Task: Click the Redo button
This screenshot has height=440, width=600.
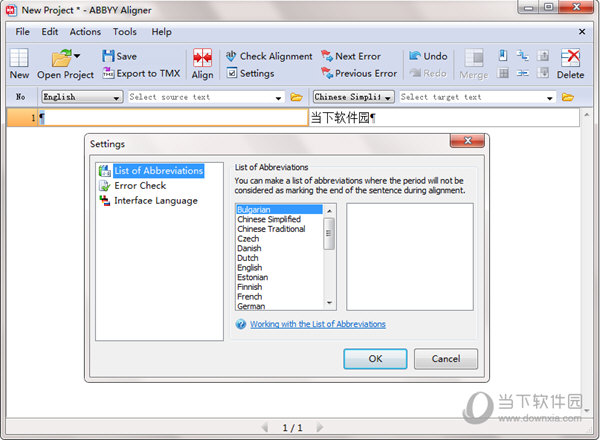Action: (x=428, y=73)
